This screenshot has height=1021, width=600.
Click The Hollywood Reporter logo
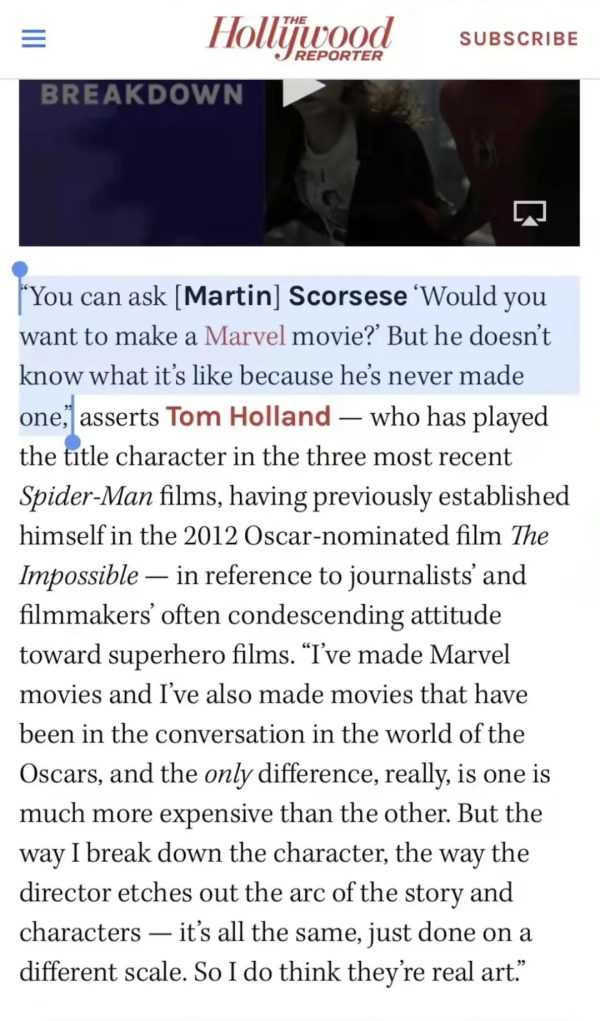[x=300, y=38]
